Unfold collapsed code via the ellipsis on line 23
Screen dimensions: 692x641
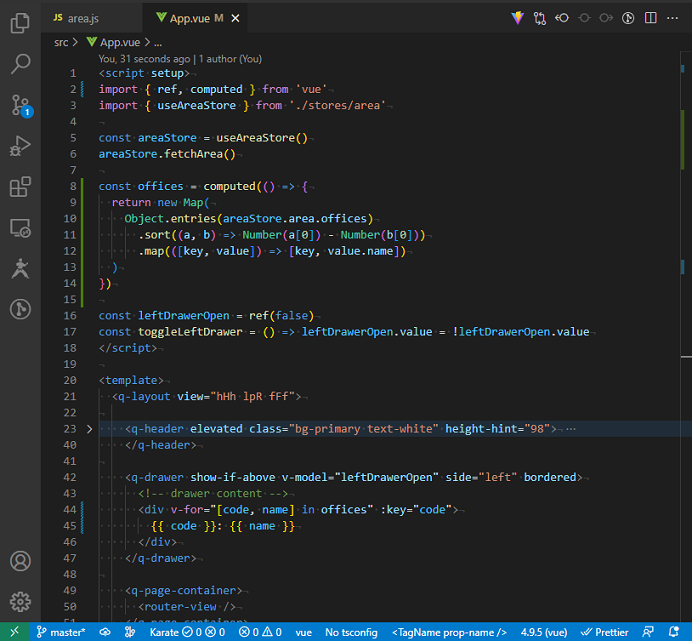(571, 429)
